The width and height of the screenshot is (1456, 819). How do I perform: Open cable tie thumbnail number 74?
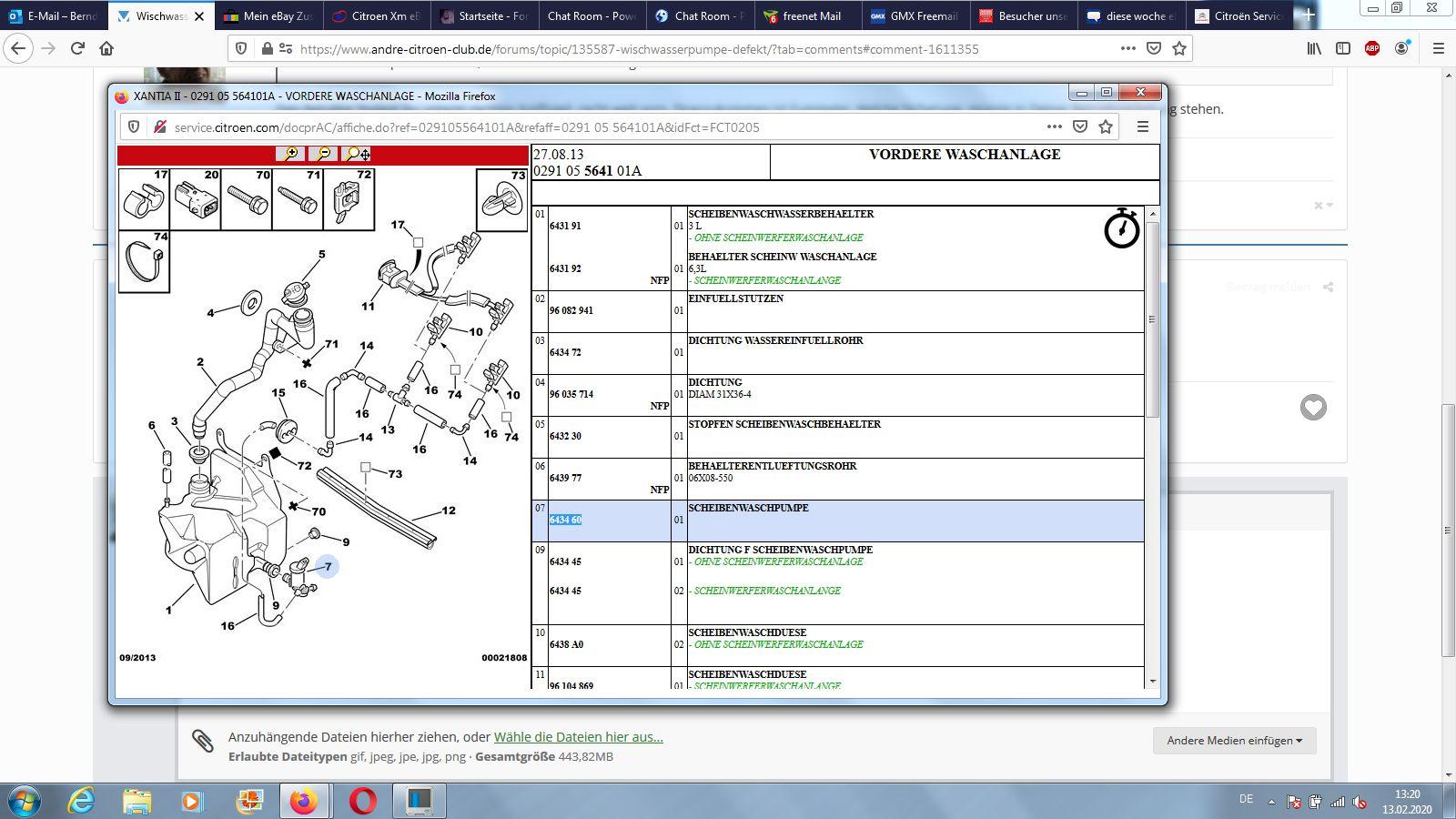[144, 261]
